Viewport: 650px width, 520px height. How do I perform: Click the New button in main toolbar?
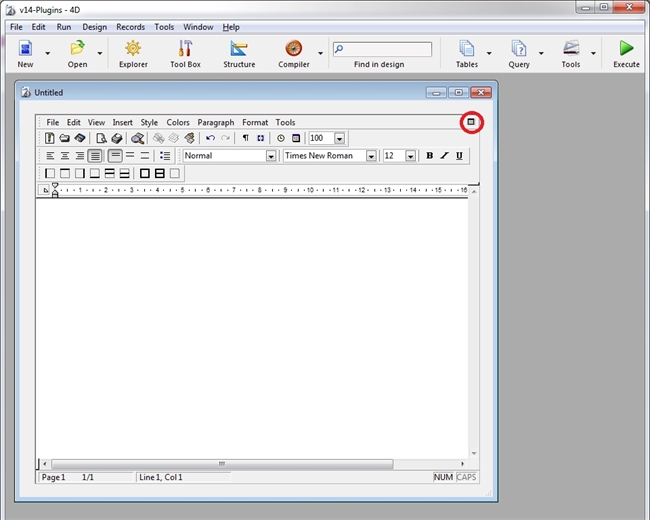(25, 53)
